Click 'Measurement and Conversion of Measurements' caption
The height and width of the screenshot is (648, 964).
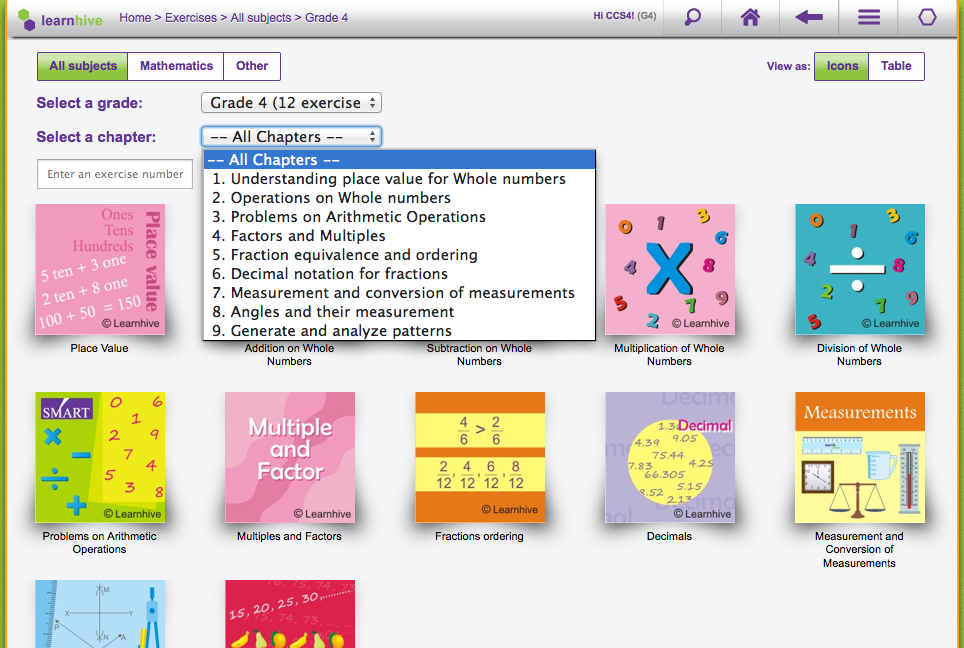(x=859, y=550)
